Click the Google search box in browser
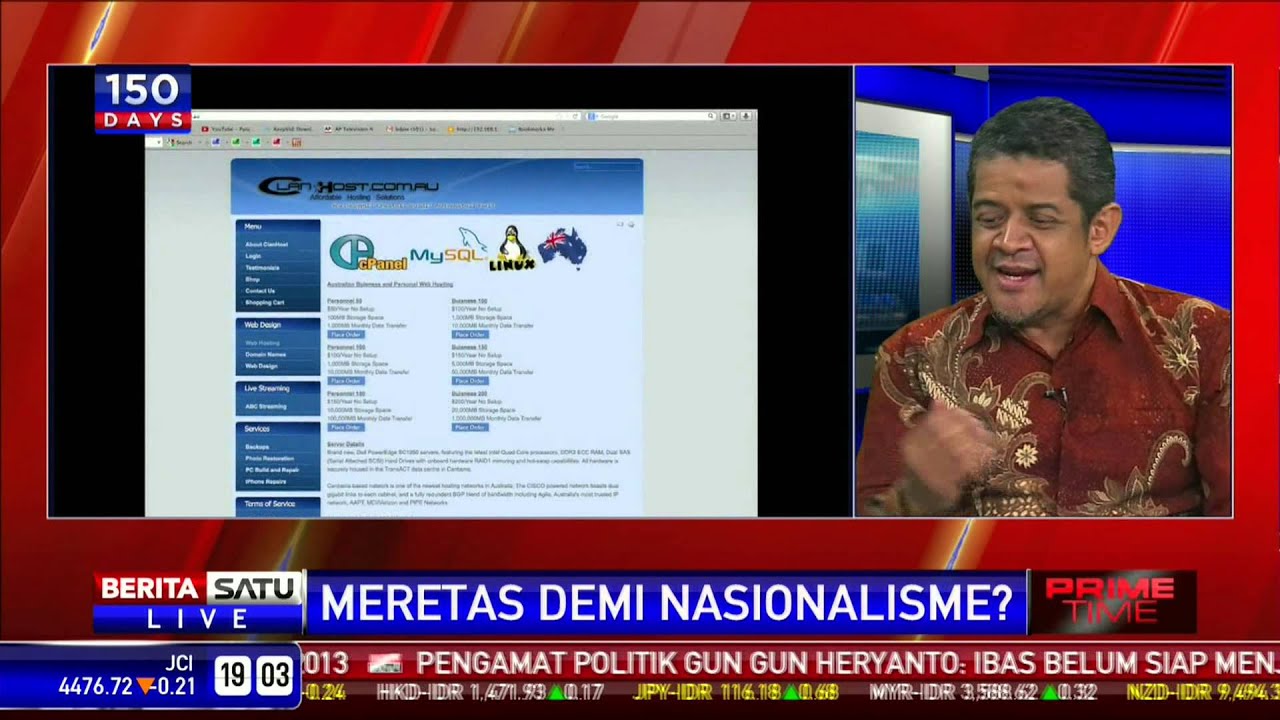 pyautogui.click(x=651, y=116)
